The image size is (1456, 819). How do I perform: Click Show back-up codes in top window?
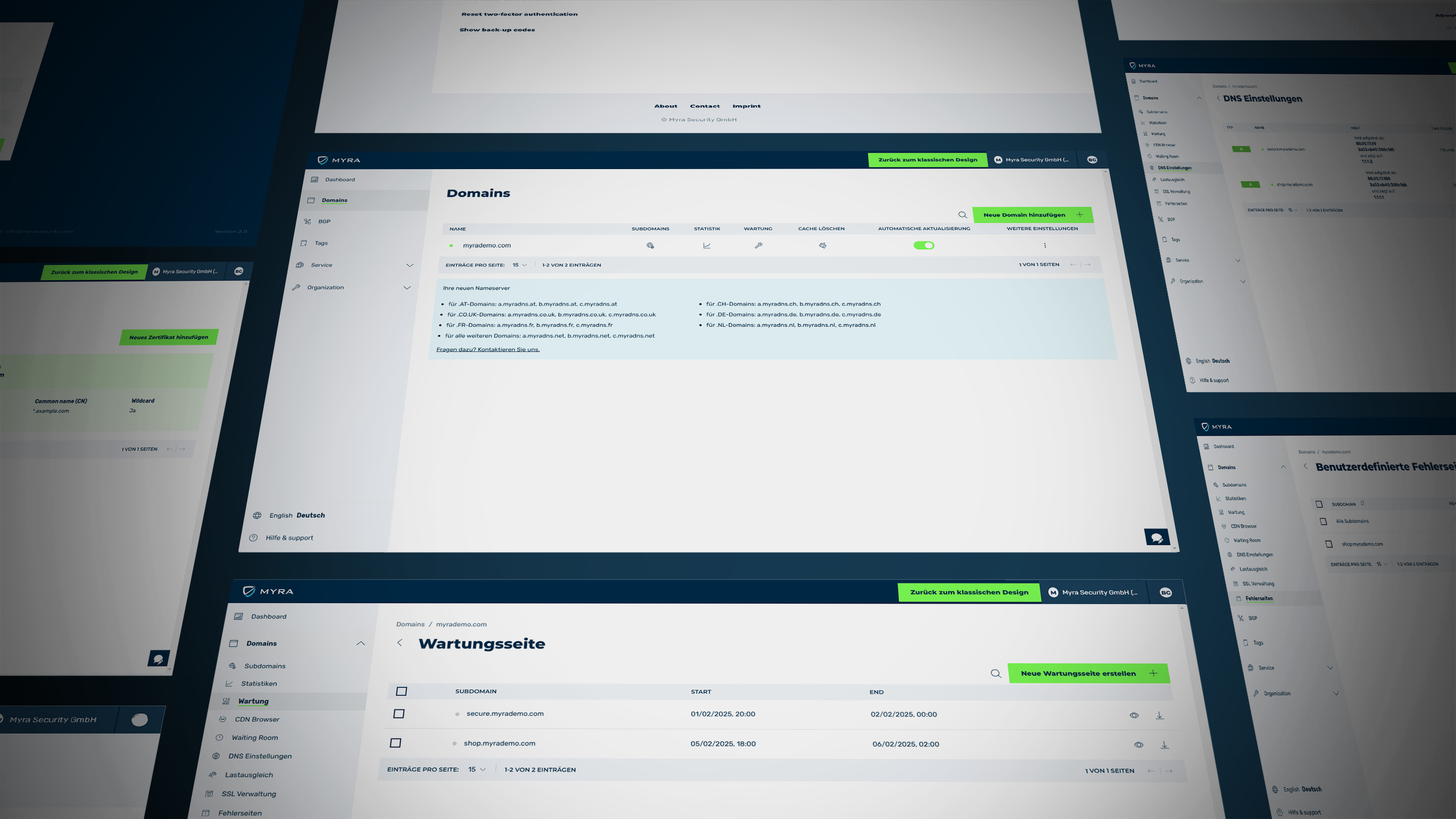[x=497, y=30]
